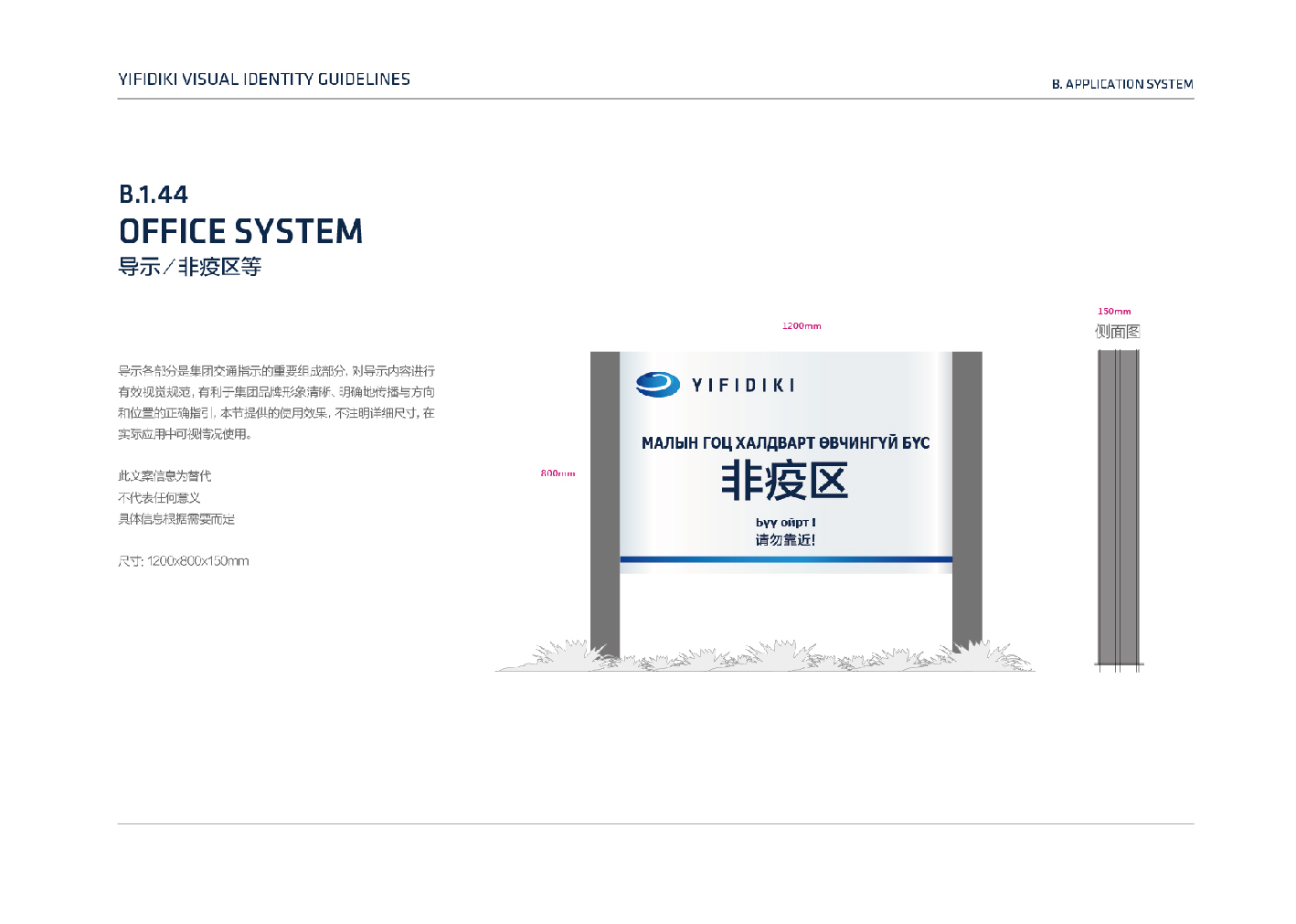This screenshot has width=1296, height=924.
Task: Click the B.1.44 section number
Action: 154,195
